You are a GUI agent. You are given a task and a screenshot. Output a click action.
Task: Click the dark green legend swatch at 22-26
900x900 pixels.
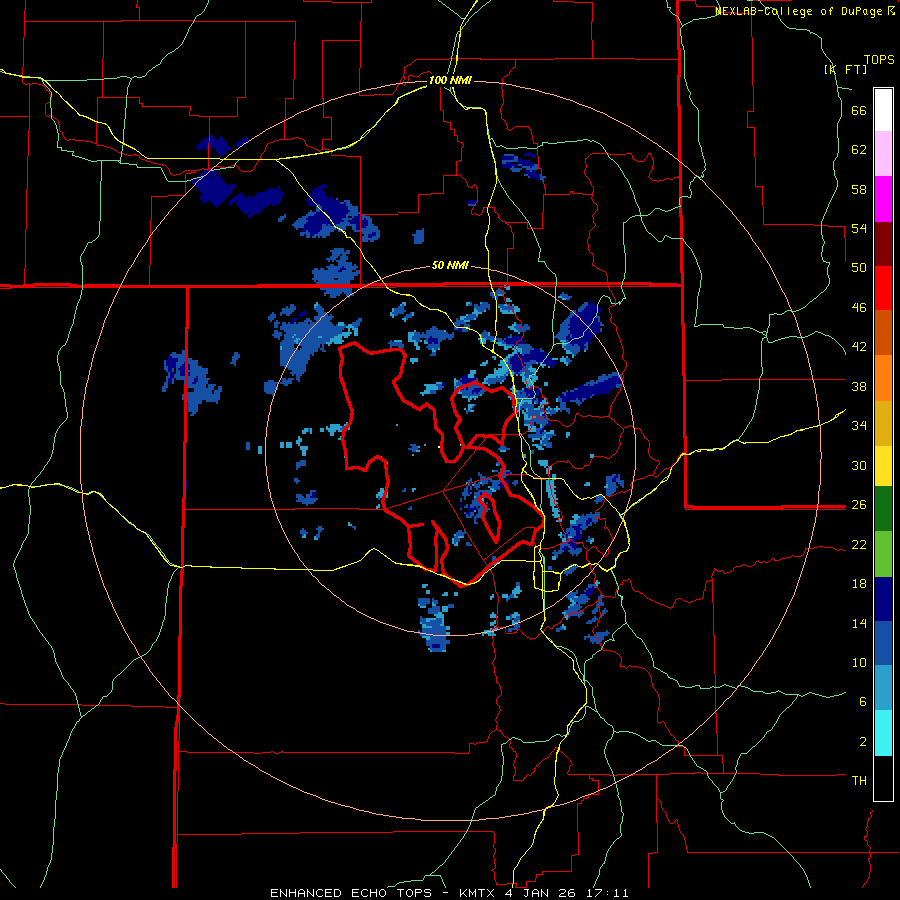[x=883, y=509]
